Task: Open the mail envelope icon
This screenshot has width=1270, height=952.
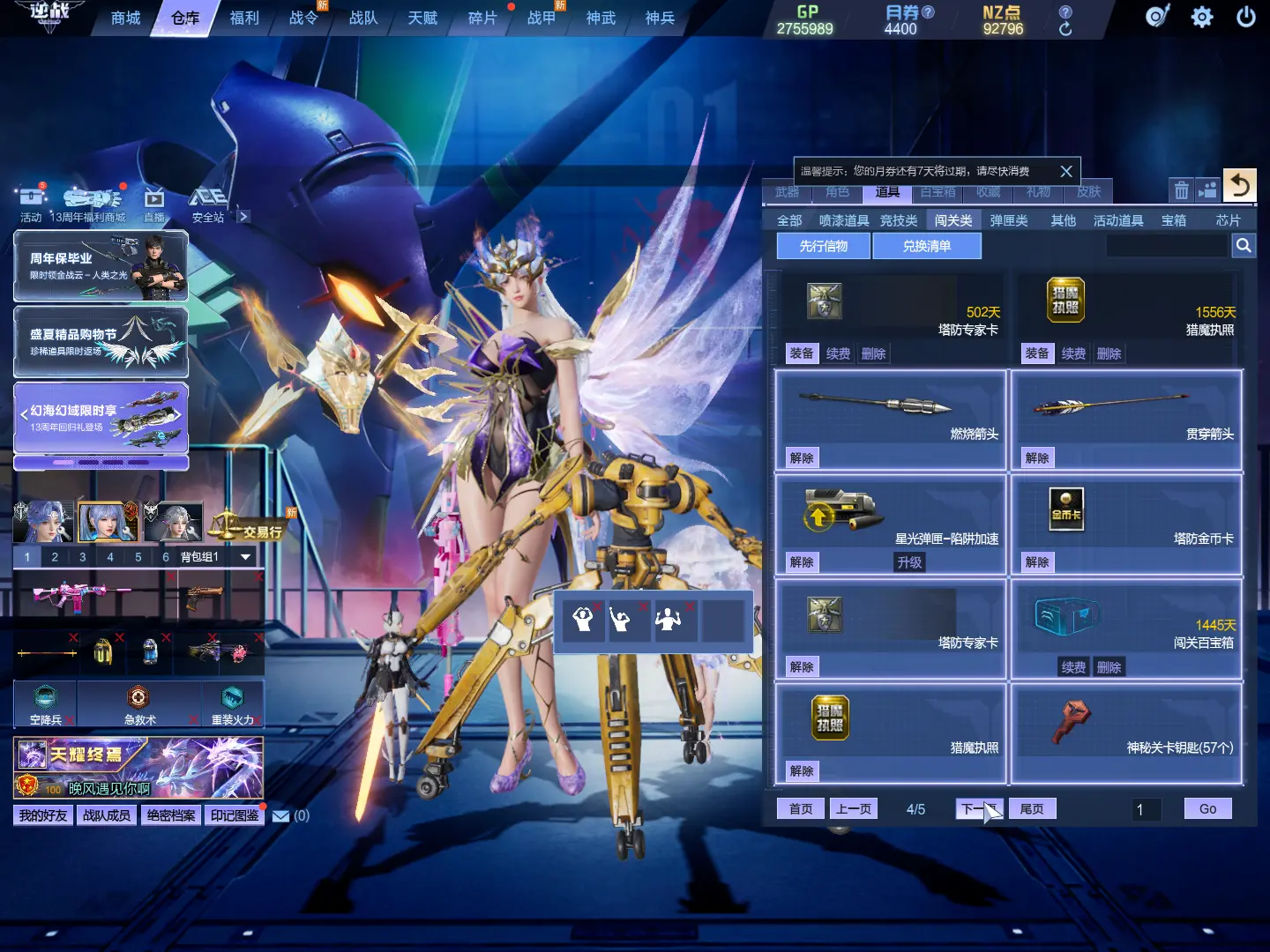Action: [x=281, y=816]
